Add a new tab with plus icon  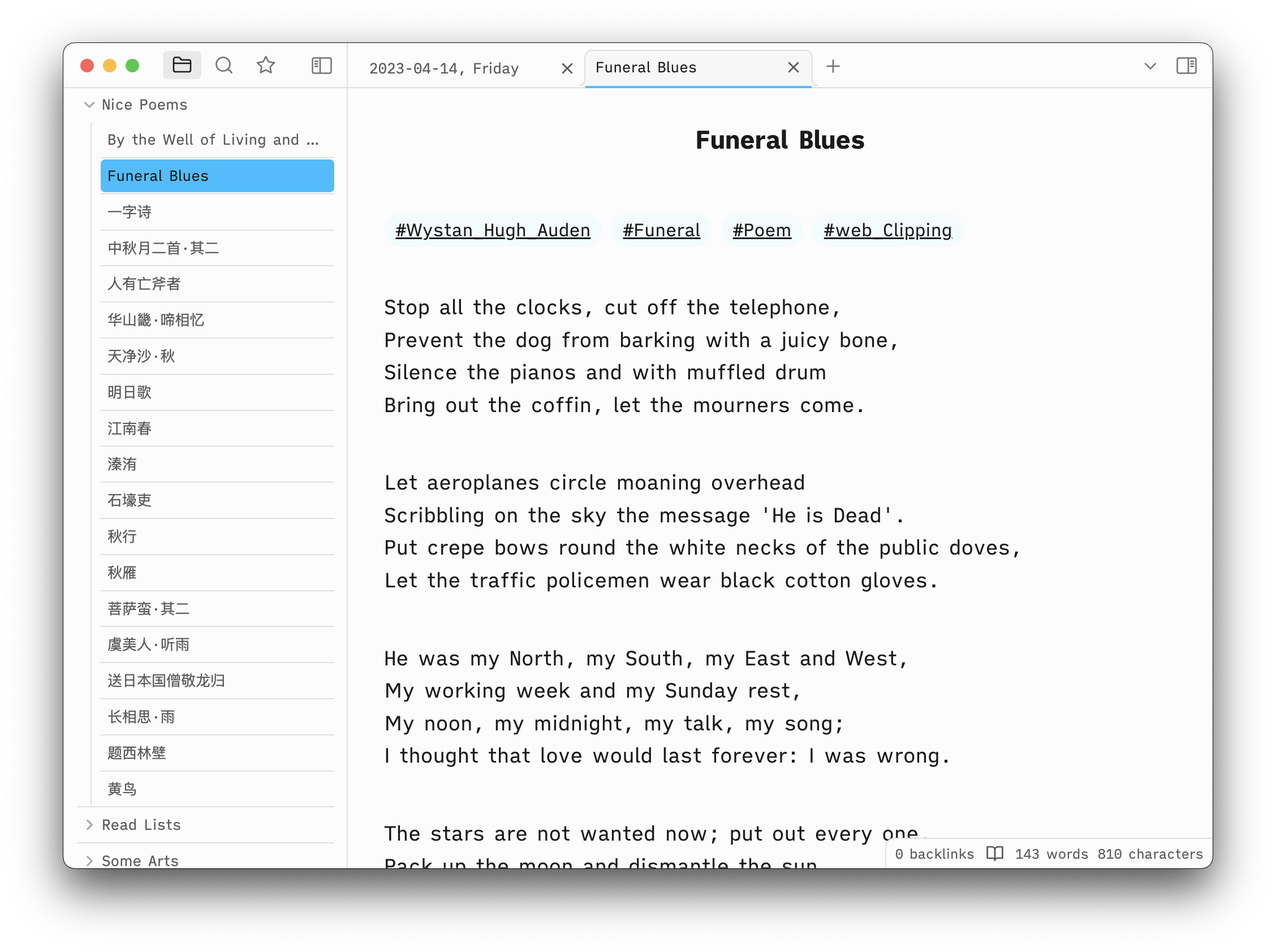(x=833, y=66)
